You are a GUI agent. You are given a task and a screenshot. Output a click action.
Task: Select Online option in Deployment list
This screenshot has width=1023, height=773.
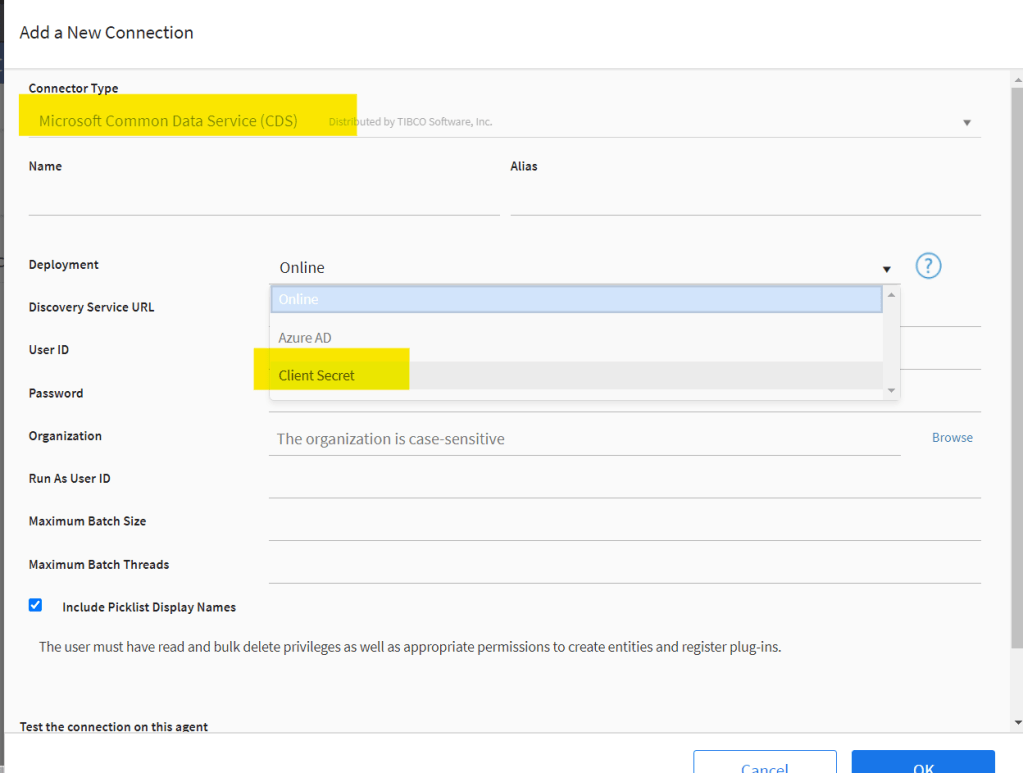tap(575, 299)
